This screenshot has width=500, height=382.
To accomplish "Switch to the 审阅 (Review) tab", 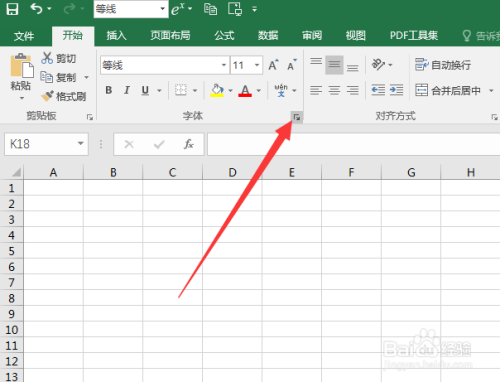I will (312, 35).
